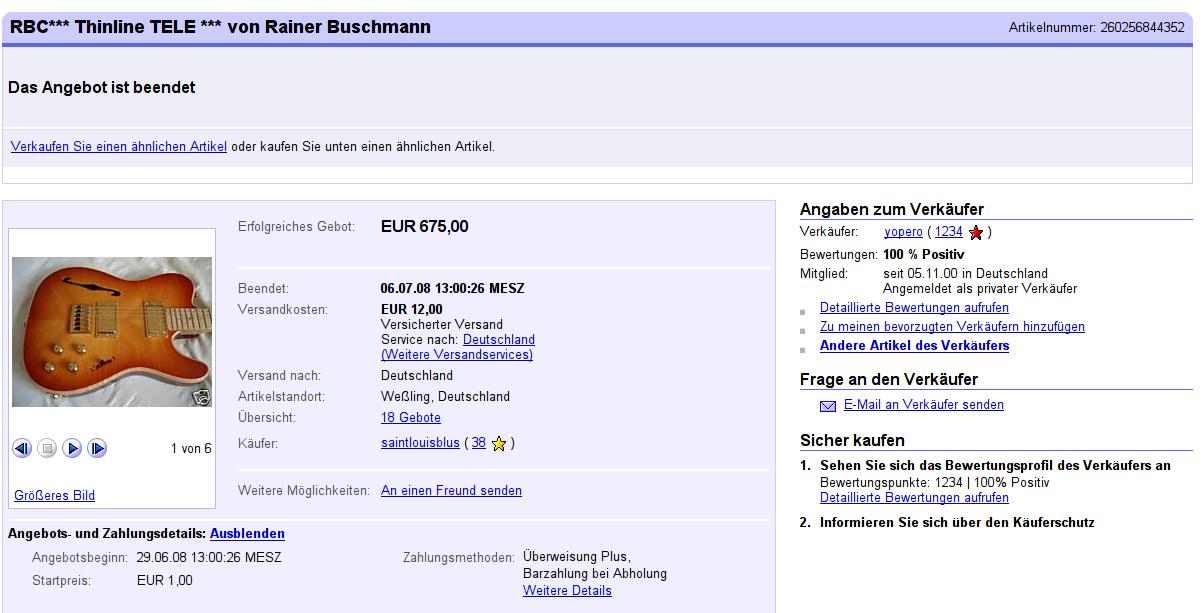Open 'Detaillierte Bewertungen aufrufen' under Sicher kaufen
The height and width of the screenshot is (613, 1203).
pos(914,497)
